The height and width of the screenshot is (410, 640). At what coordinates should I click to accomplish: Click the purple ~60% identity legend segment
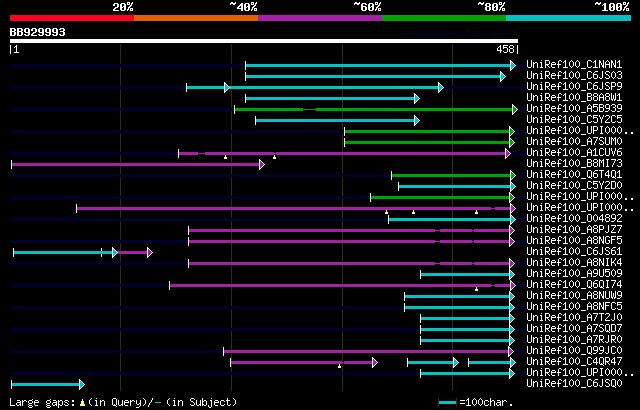pos(320,18)
